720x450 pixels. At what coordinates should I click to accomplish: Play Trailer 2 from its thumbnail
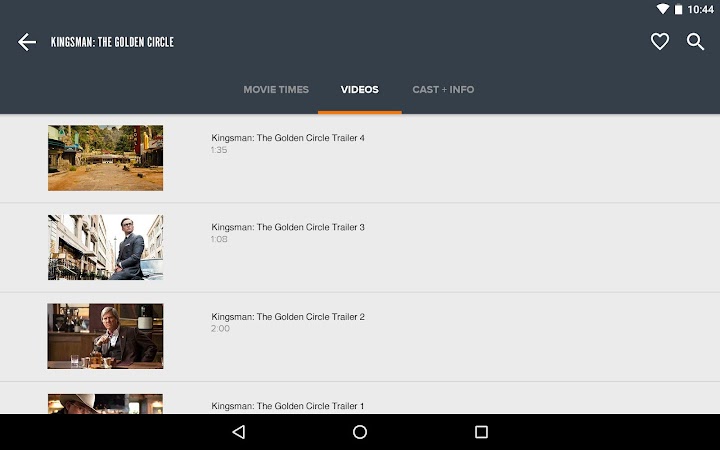(105, 336)
